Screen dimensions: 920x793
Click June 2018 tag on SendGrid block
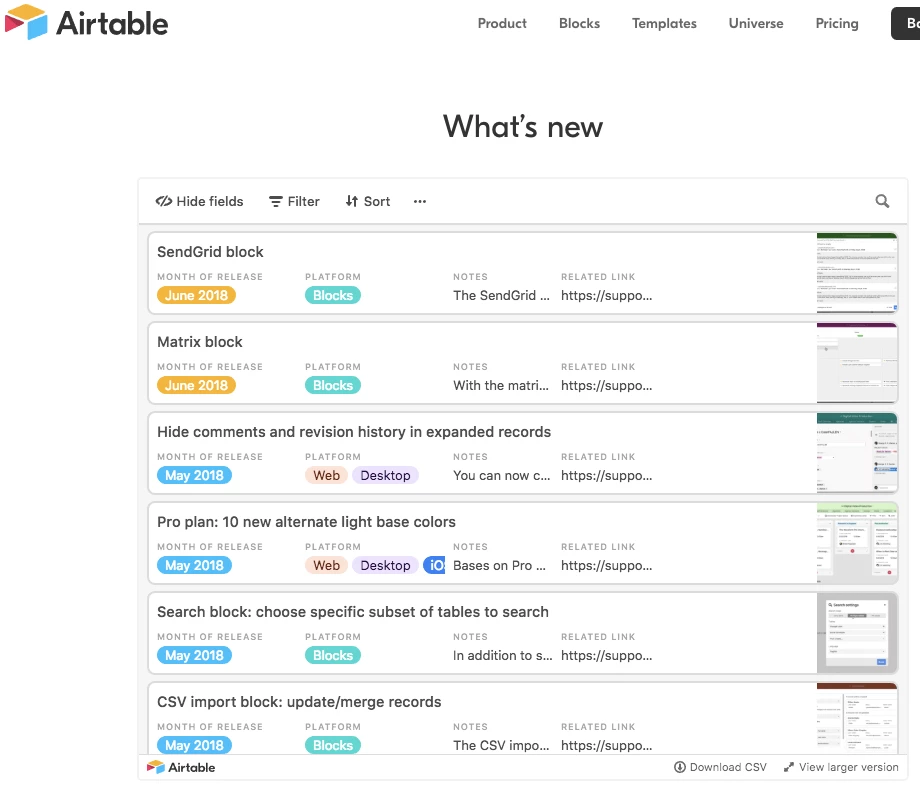click(196, 295)
